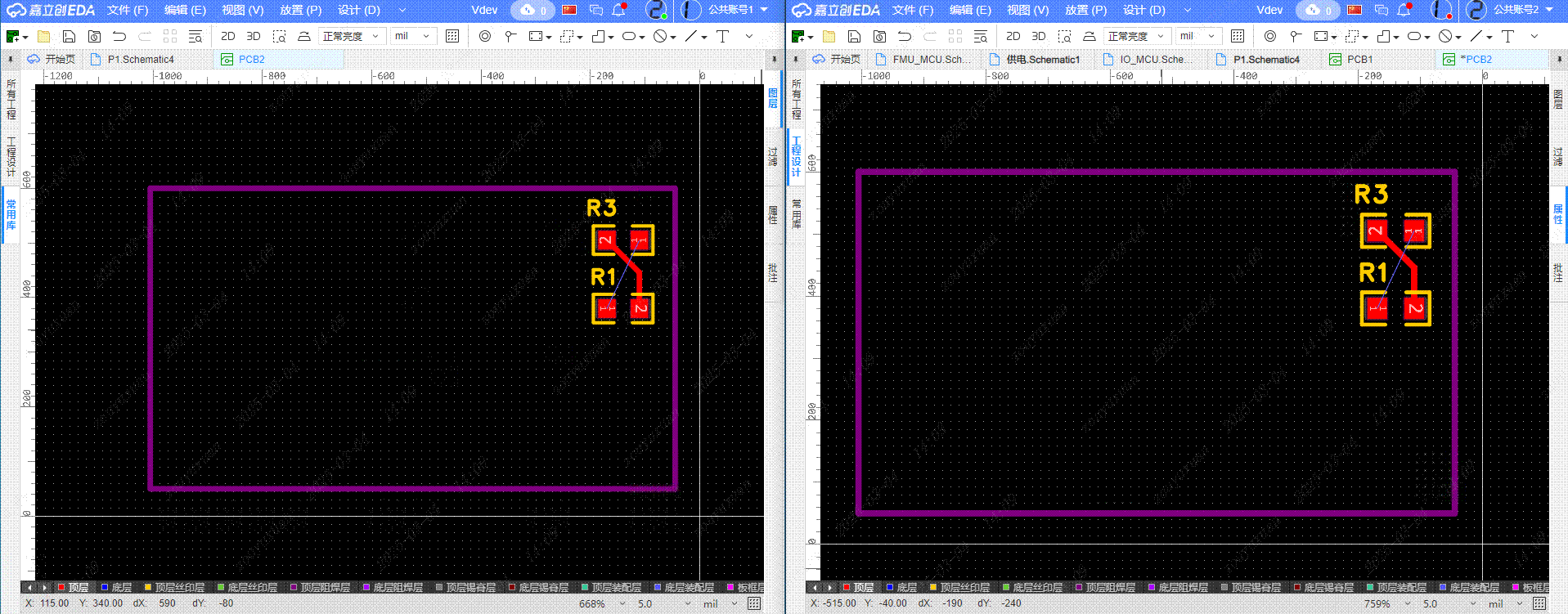Screen dimensions: 1568x614
Task: Click find-and-search icon in left window toolbar
Action: 195,36
